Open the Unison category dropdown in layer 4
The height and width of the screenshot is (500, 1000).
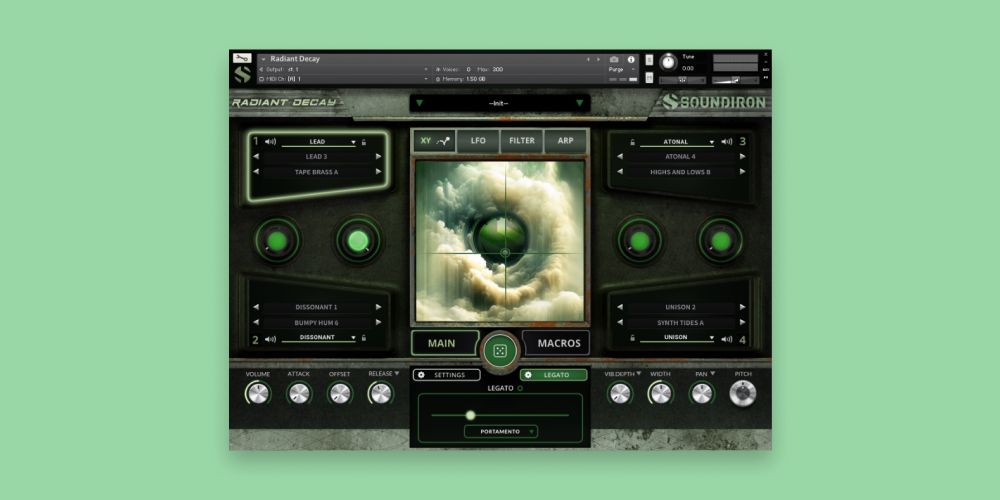[x=677, y=337]
